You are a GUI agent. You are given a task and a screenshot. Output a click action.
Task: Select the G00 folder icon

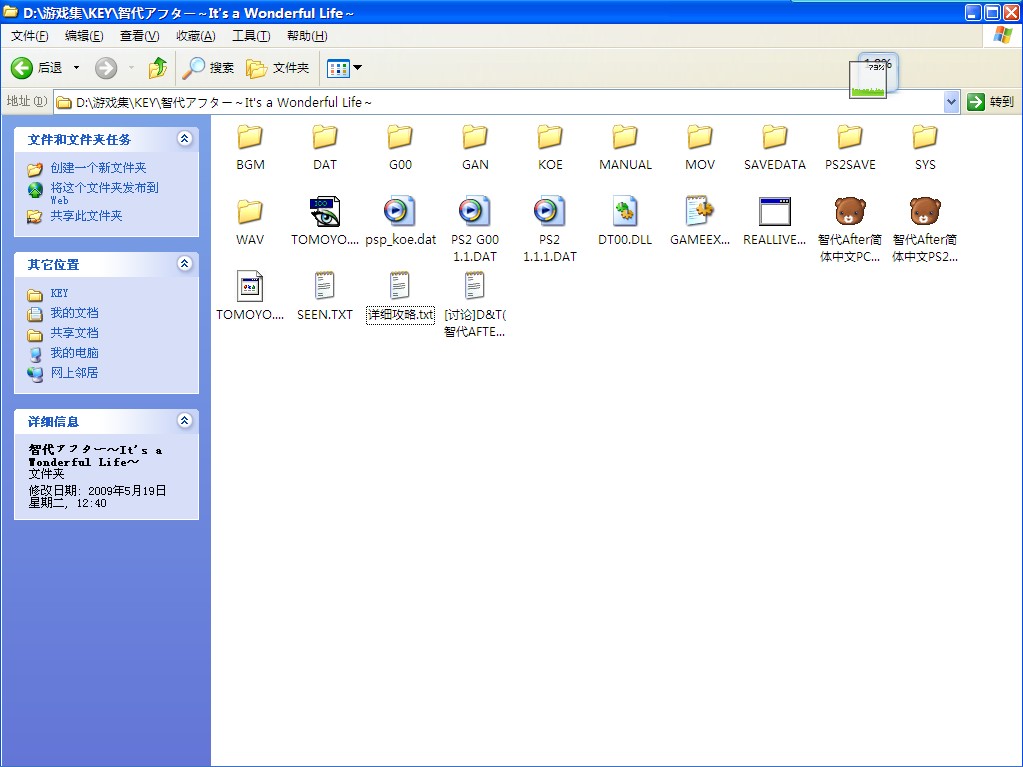(400, 138)
